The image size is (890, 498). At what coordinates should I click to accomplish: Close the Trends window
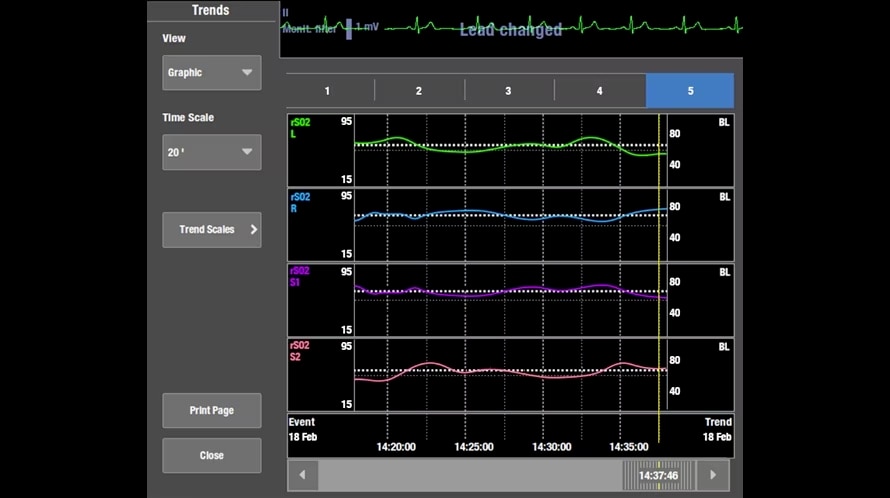click(x=211, y=455)
